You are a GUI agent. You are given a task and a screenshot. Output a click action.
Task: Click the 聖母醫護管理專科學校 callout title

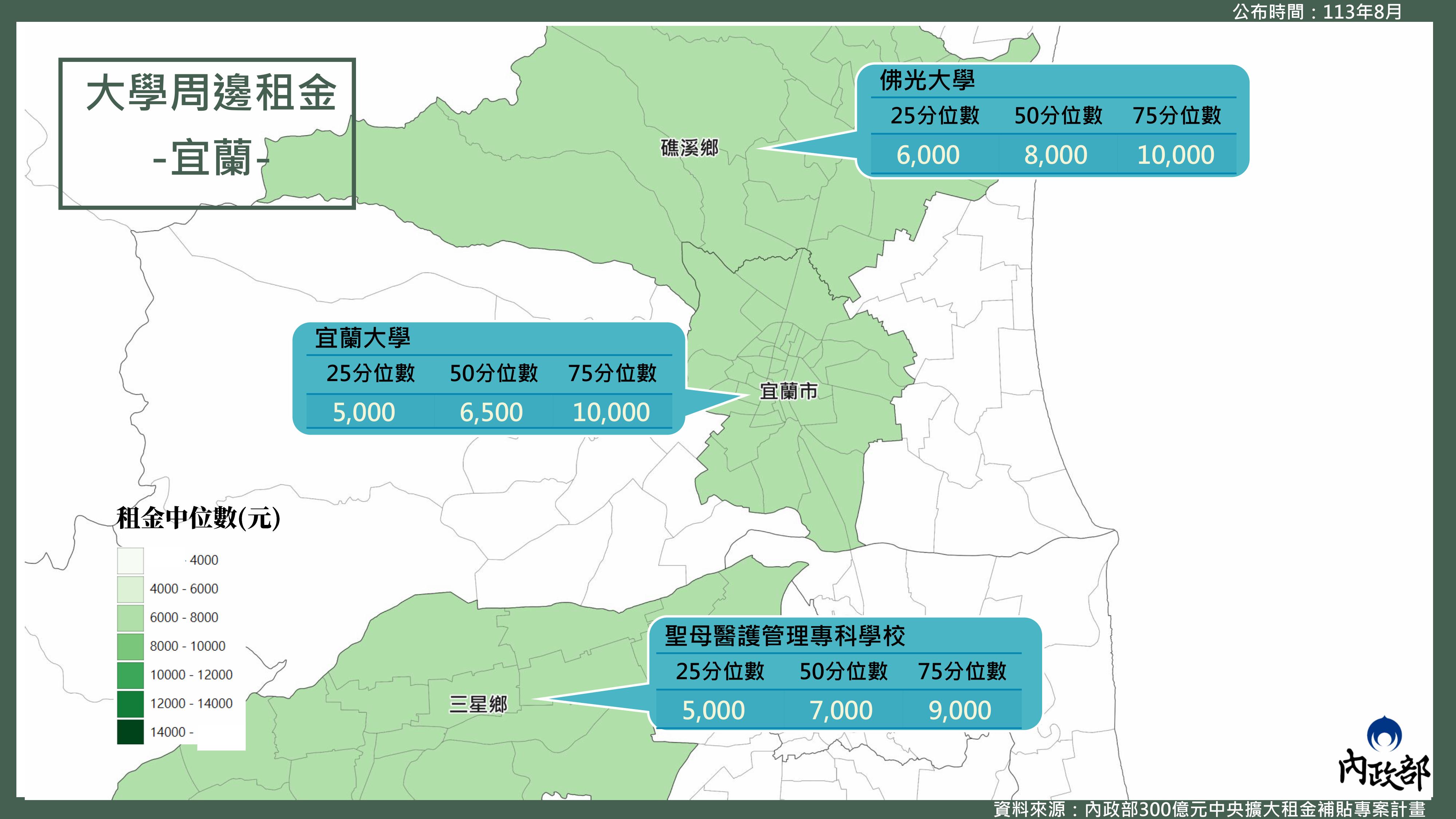pos(784,636)
